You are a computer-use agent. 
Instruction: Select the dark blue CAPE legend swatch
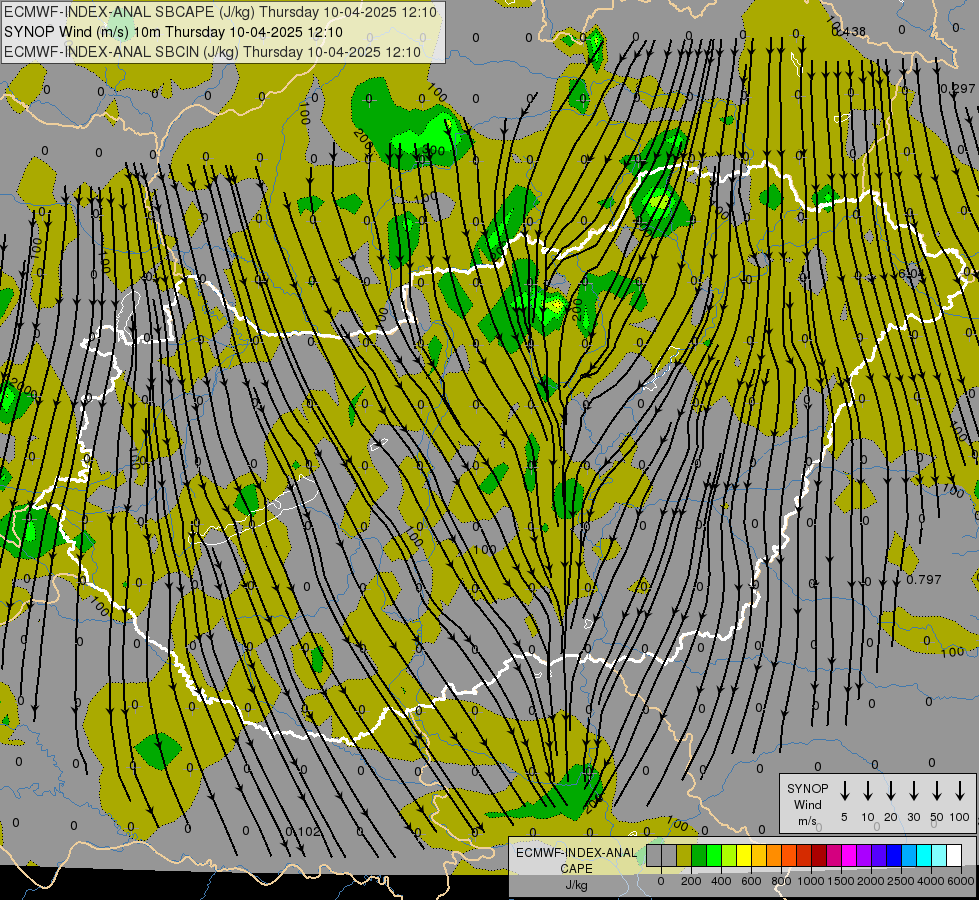pos(894,855)
